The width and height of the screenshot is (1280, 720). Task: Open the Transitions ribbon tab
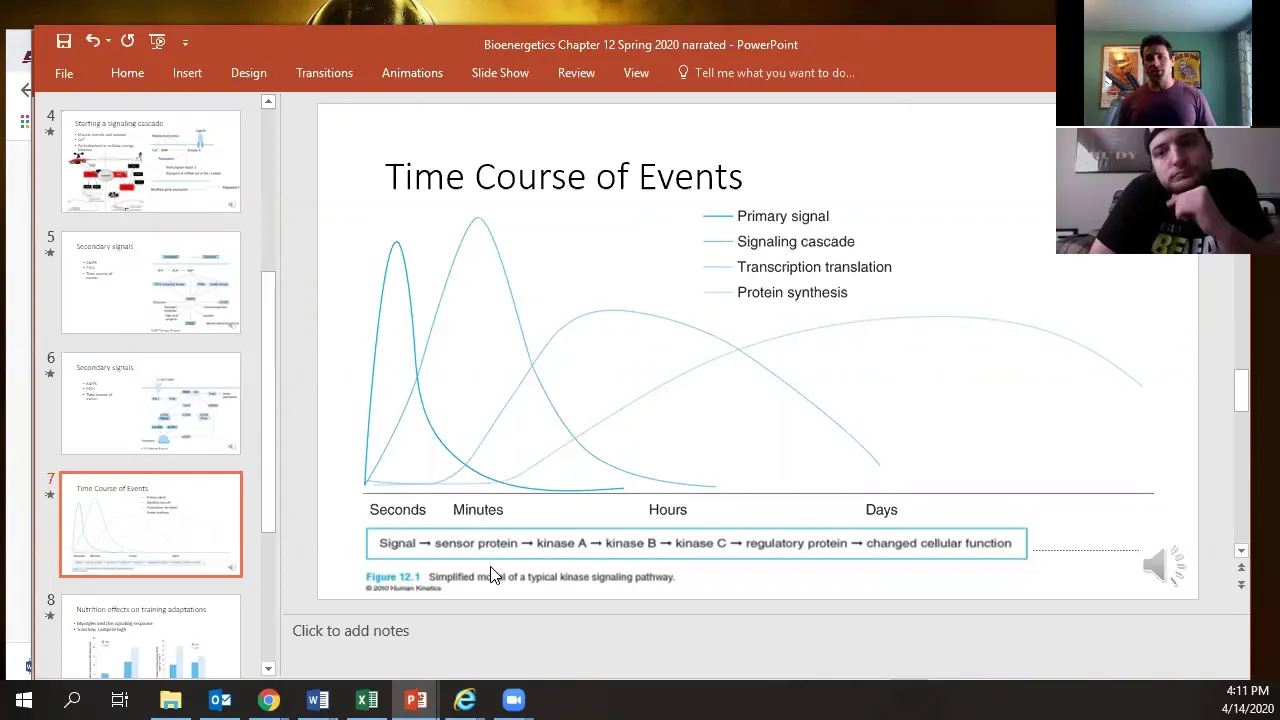click(324, 73)
